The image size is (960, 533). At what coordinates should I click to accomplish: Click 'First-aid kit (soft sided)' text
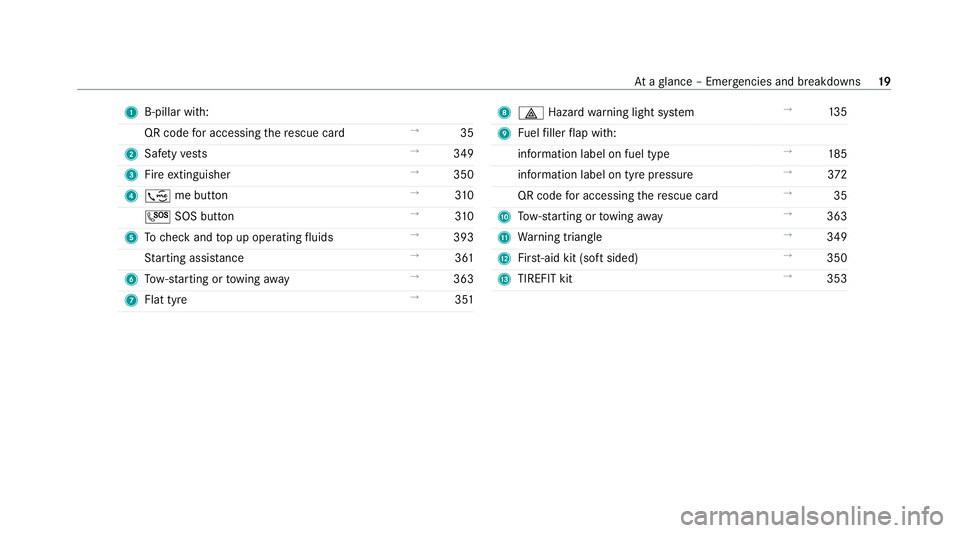click(x=578, y=258)
